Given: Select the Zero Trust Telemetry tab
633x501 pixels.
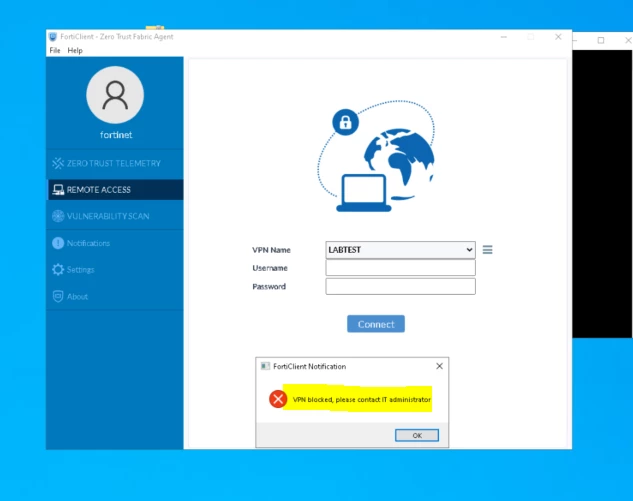Looking at the screenshot, I should tap(115, 163).
